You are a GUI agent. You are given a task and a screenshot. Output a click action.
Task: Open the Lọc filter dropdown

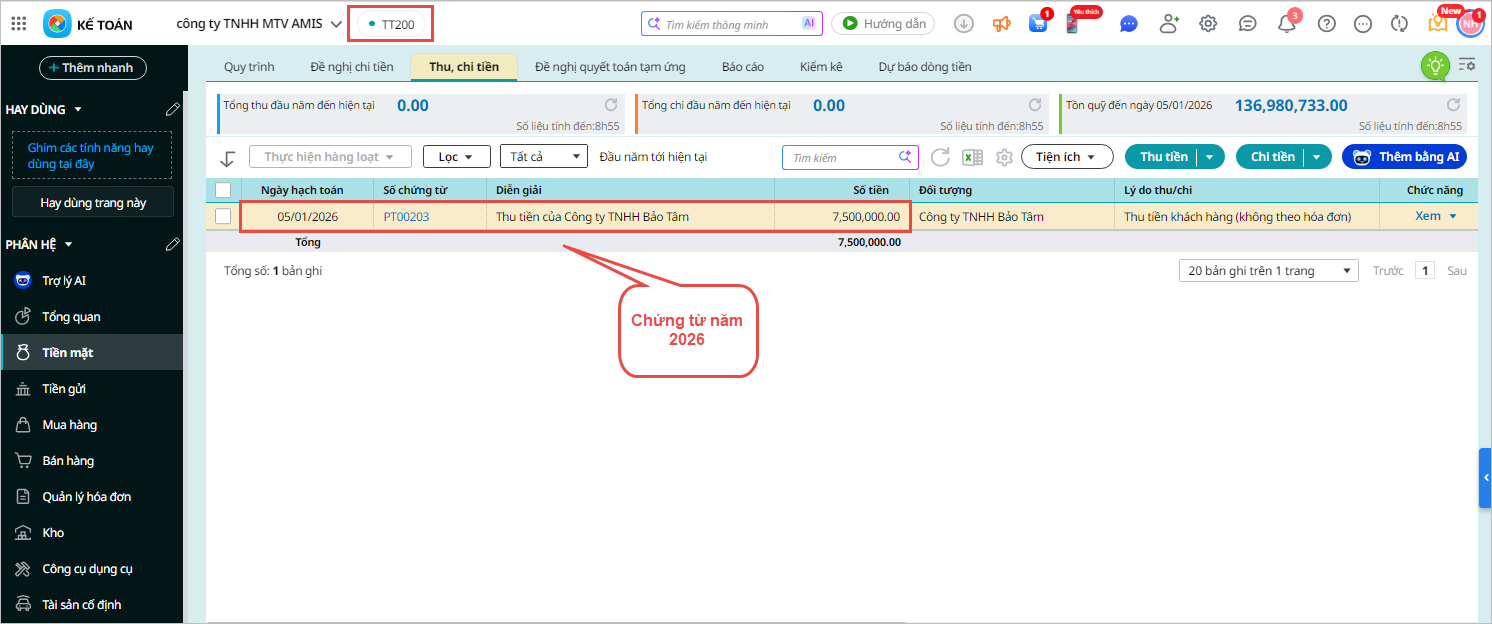tap(456, 157)
